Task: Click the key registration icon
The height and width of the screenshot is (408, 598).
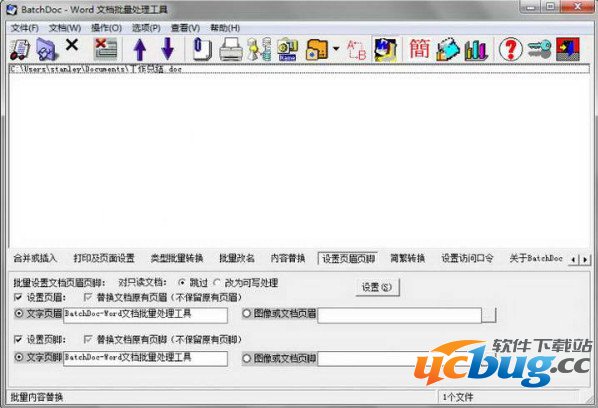Action: [x=539, y=49]
